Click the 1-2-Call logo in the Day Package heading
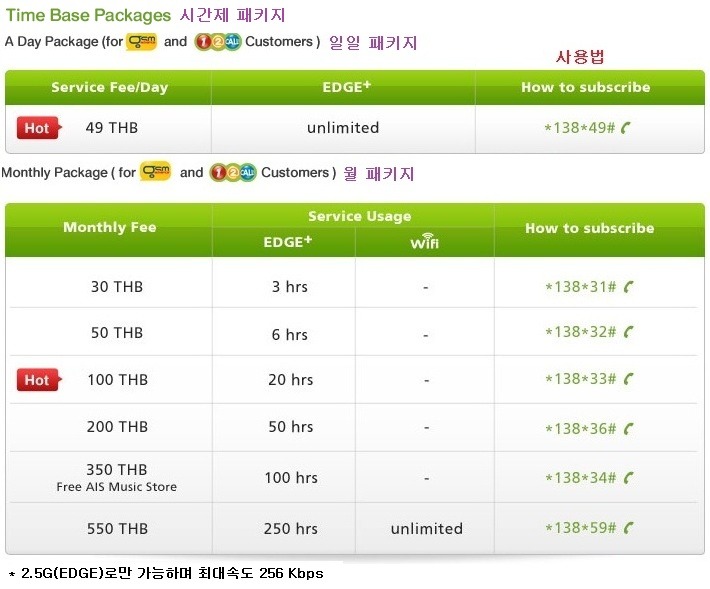 point(218,42)
